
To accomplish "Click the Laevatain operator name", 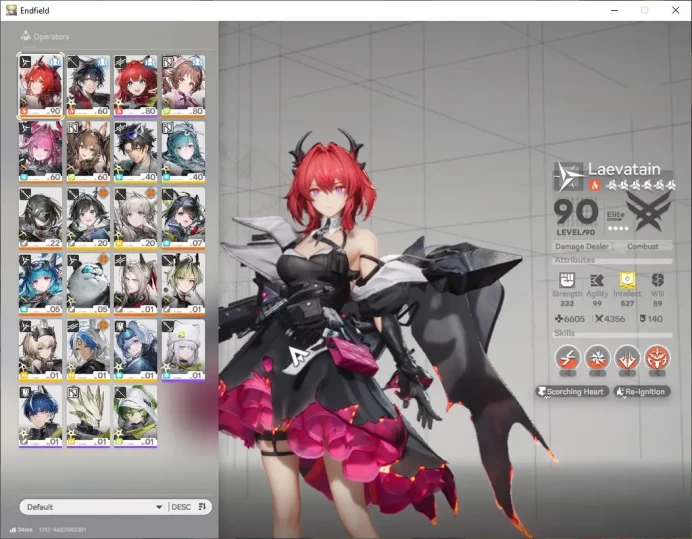I will 624,169.
